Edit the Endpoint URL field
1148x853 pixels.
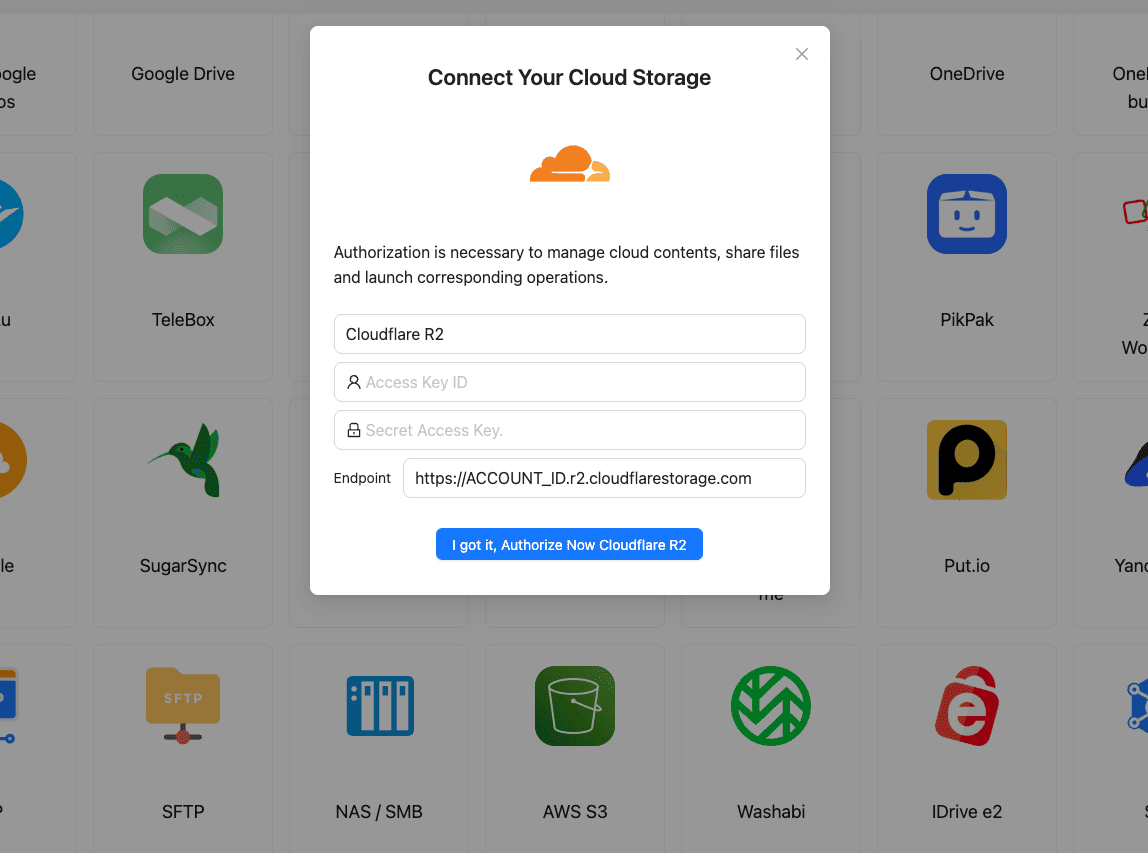pos(604,478)
